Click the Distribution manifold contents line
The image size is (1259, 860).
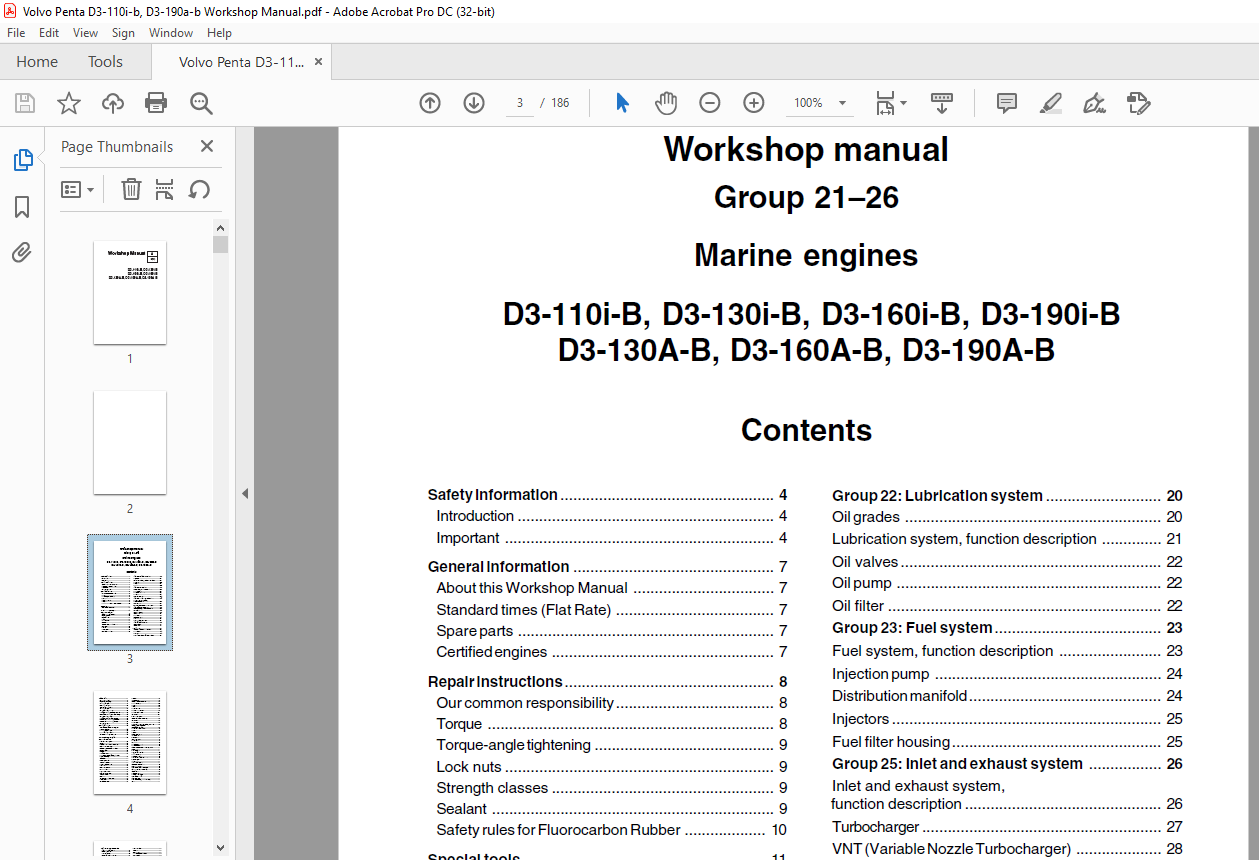(1007, 696)
